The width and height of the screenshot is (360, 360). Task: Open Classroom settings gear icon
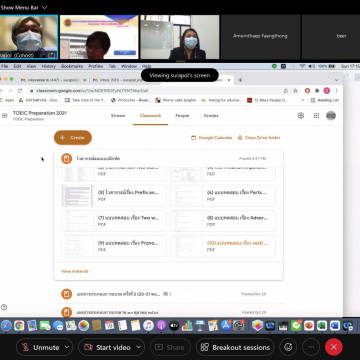coord(301,116)
